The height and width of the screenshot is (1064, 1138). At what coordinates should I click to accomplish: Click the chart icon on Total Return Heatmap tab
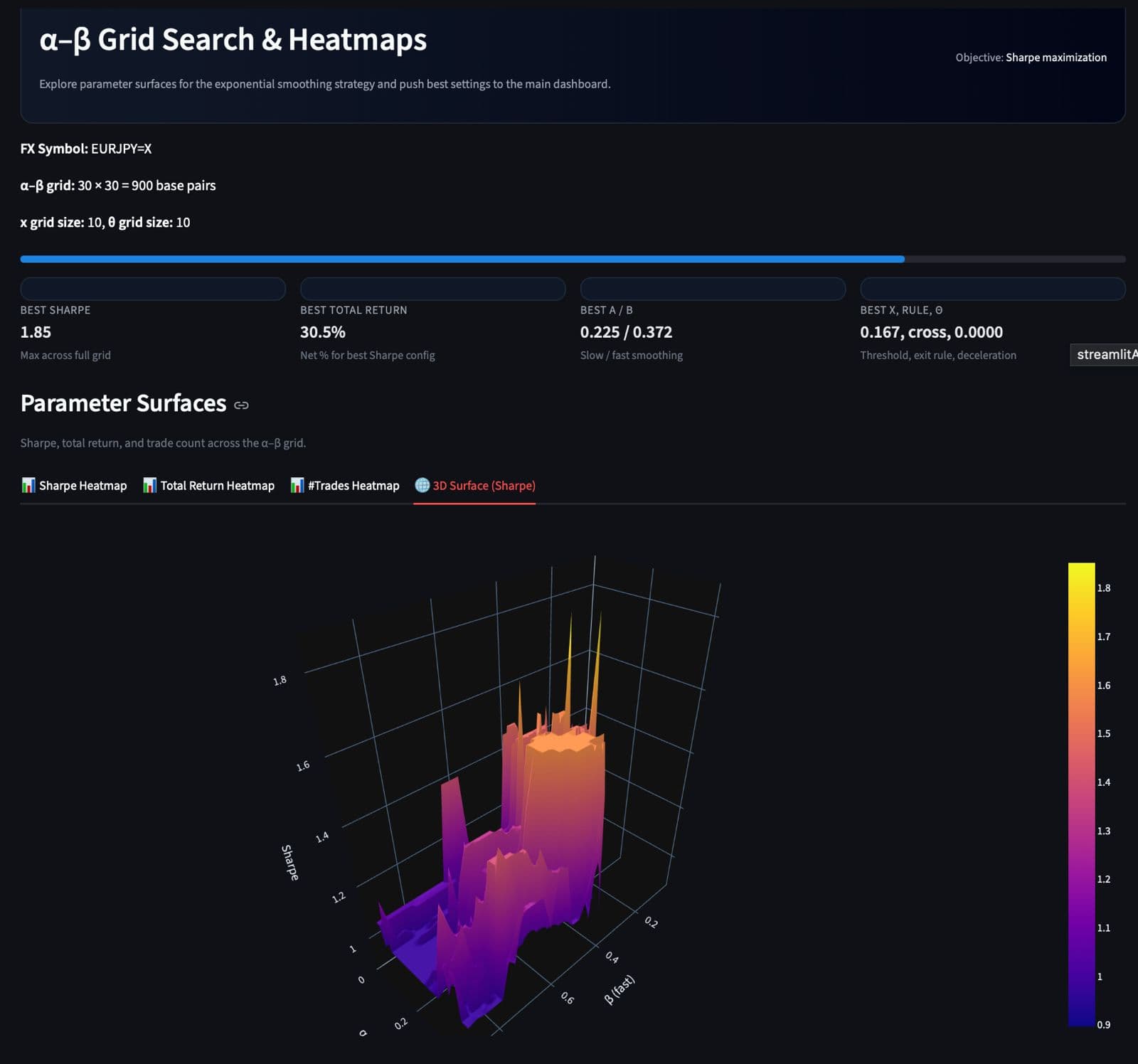(149, 485)
